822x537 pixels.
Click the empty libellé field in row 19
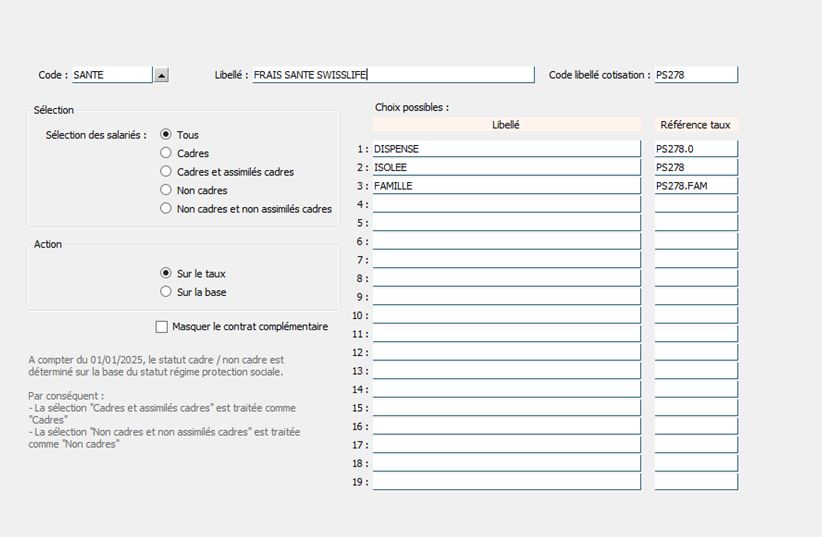point(506,482)
